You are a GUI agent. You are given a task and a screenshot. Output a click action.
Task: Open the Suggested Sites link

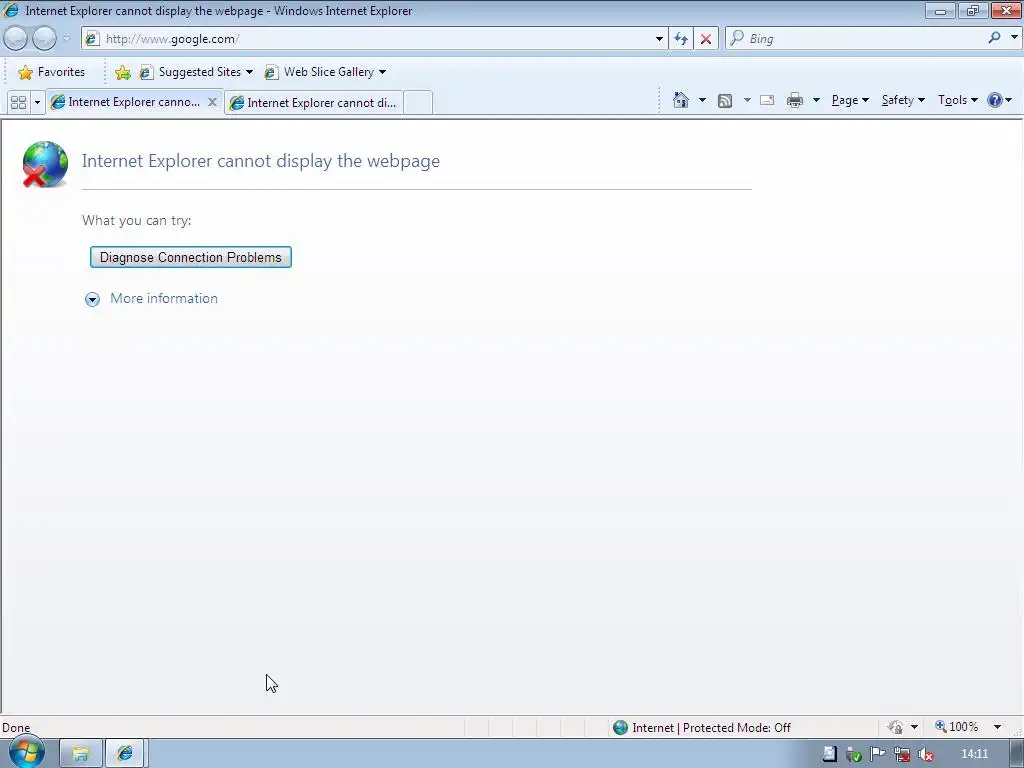point(196,72)
